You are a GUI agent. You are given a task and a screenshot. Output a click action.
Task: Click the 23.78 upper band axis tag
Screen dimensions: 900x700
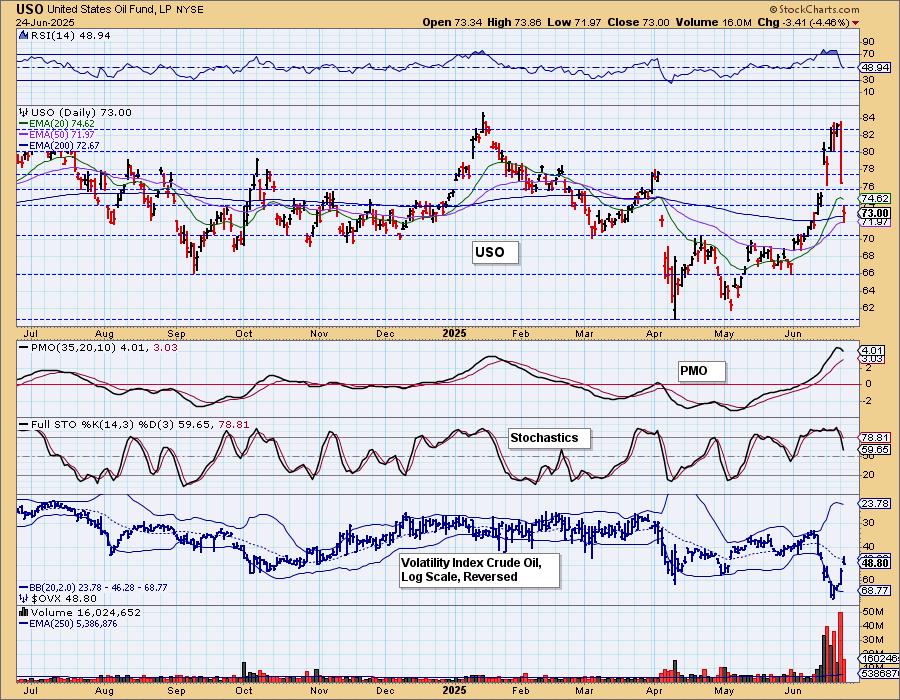coord(875,503)
